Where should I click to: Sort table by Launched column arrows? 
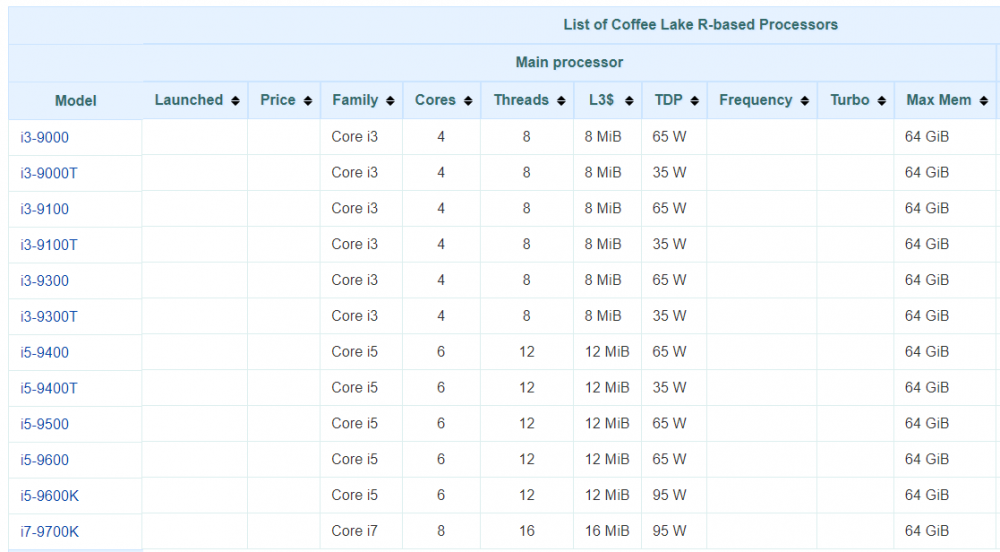pyautogui.click(x=235, y=101)
